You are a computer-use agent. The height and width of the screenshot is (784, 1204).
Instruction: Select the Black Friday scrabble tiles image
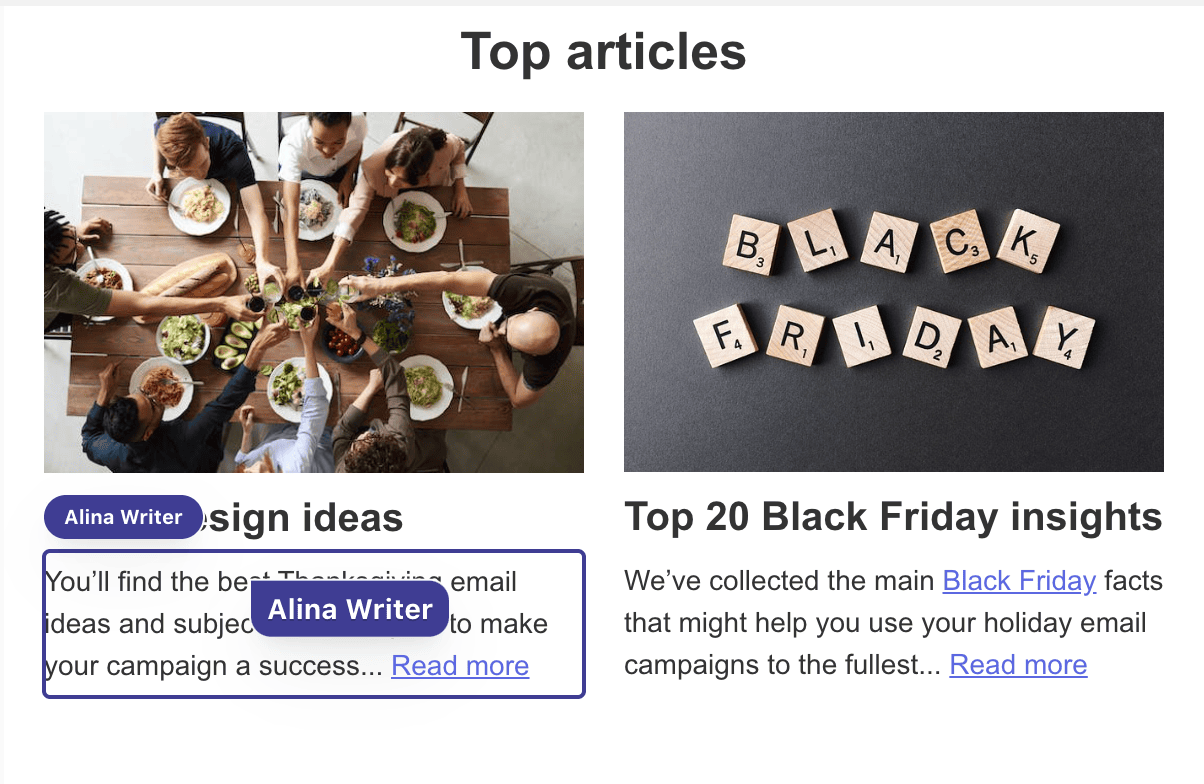pyautogui.click(x=893, y=291)
